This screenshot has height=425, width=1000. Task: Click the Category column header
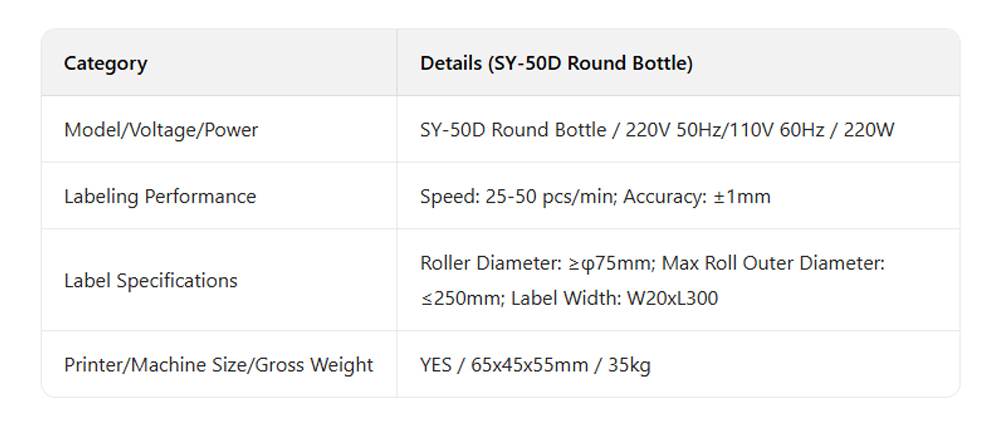tap(105, 63)
